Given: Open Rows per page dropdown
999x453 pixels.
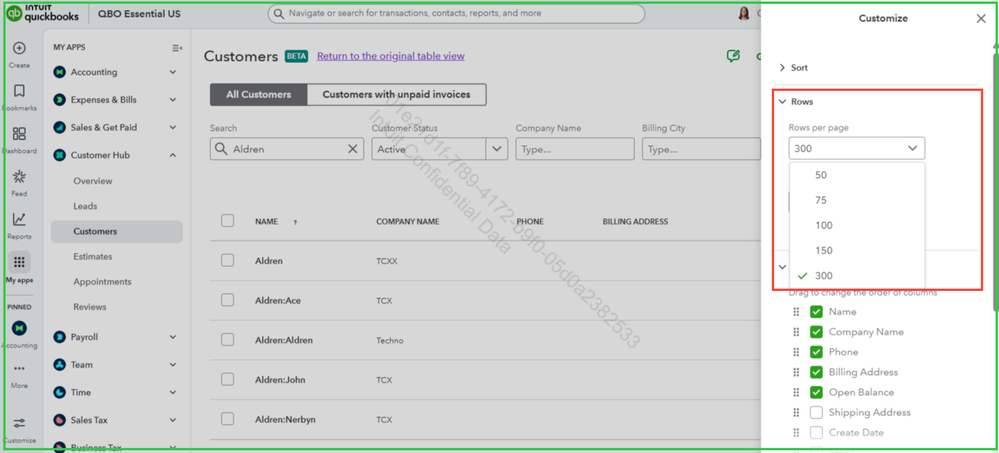Looking at the screenshot, I should pos(856,148).
